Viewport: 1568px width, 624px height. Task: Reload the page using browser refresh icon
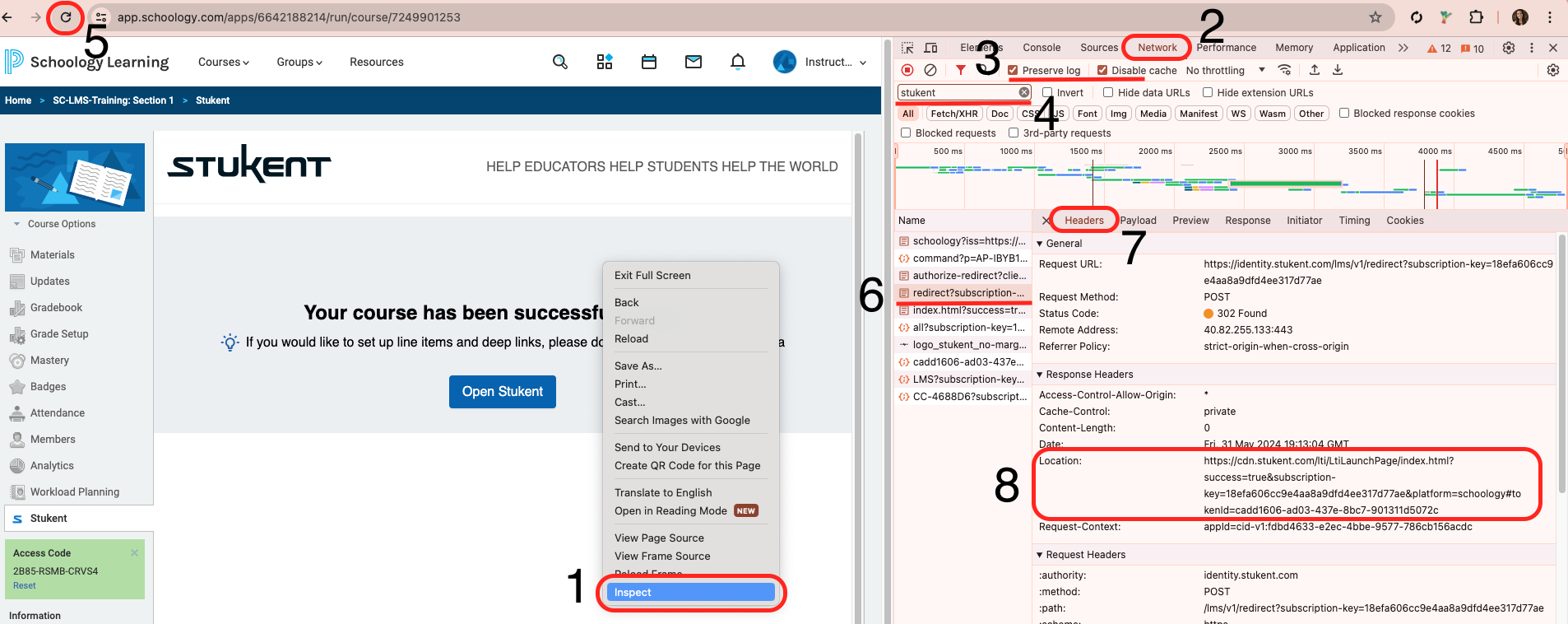click(x=65, y=17)
